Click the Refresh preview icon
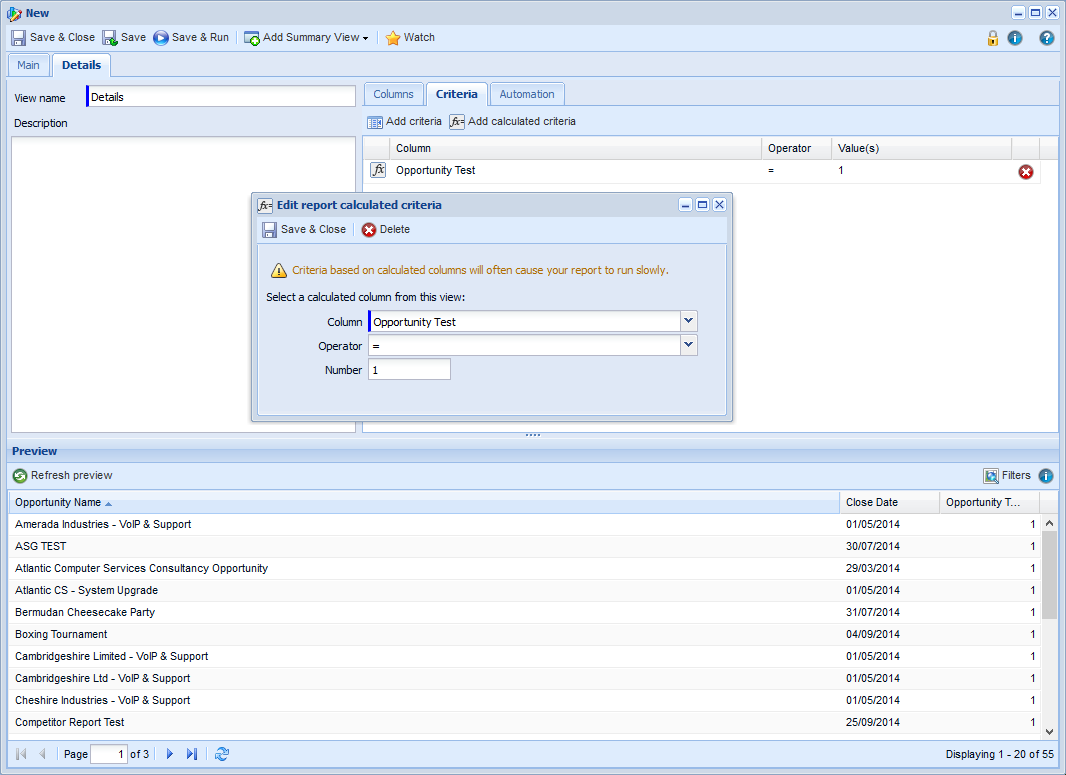 20,476
